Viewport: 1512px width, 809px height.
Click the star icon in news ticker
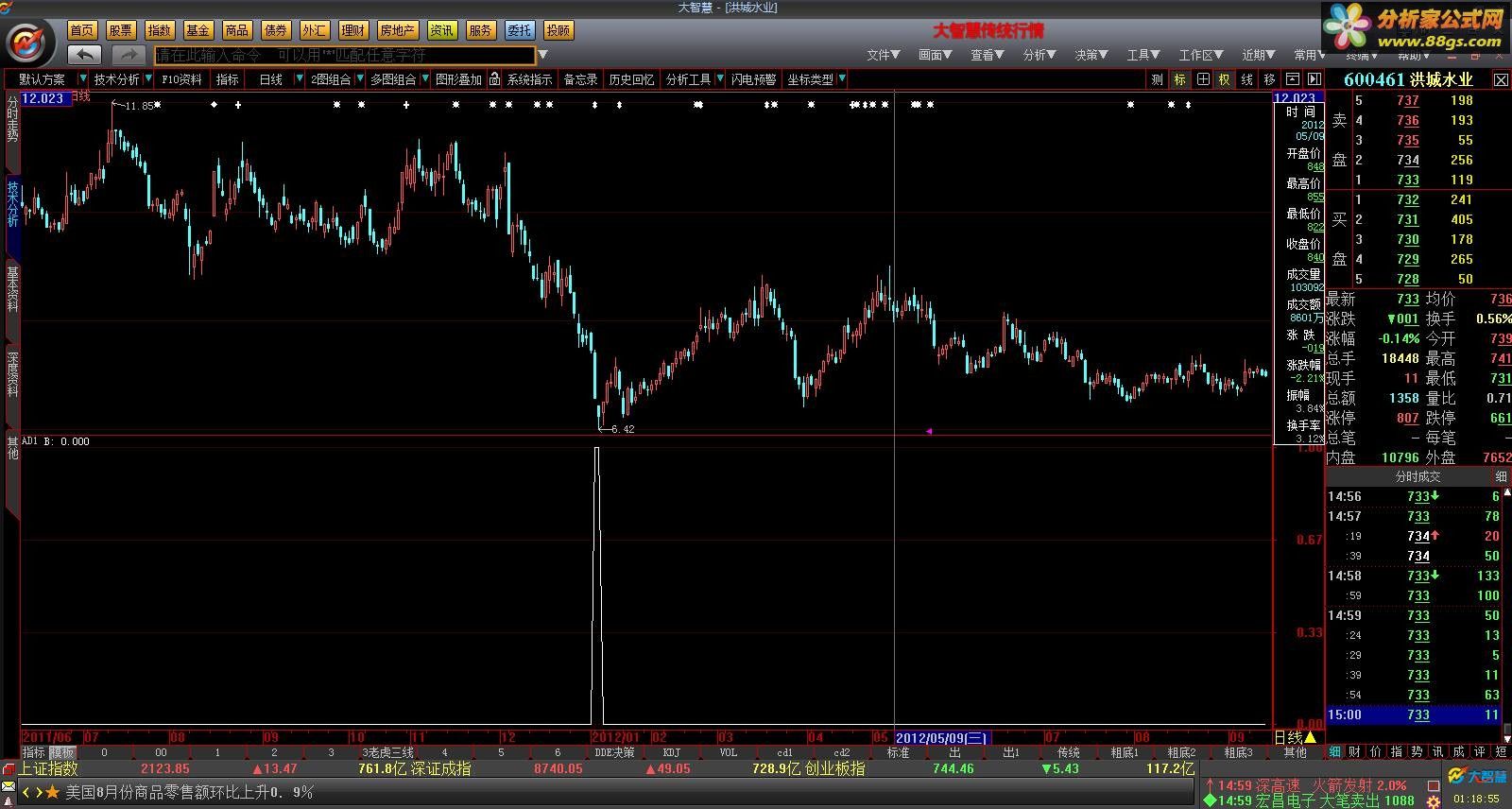click(53, 792)
